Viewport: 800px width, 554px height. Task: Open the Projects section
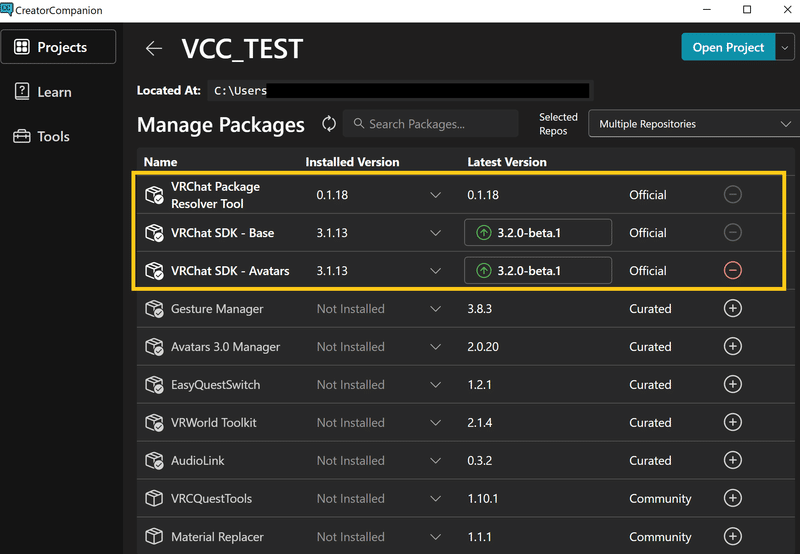58,47
